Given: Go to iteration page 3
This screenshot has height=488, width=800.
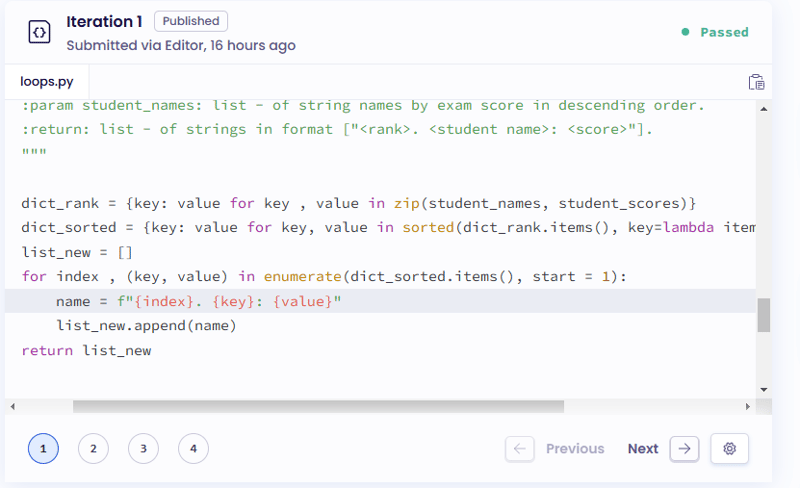Looking at the screenshot, I should pos(143,449).
